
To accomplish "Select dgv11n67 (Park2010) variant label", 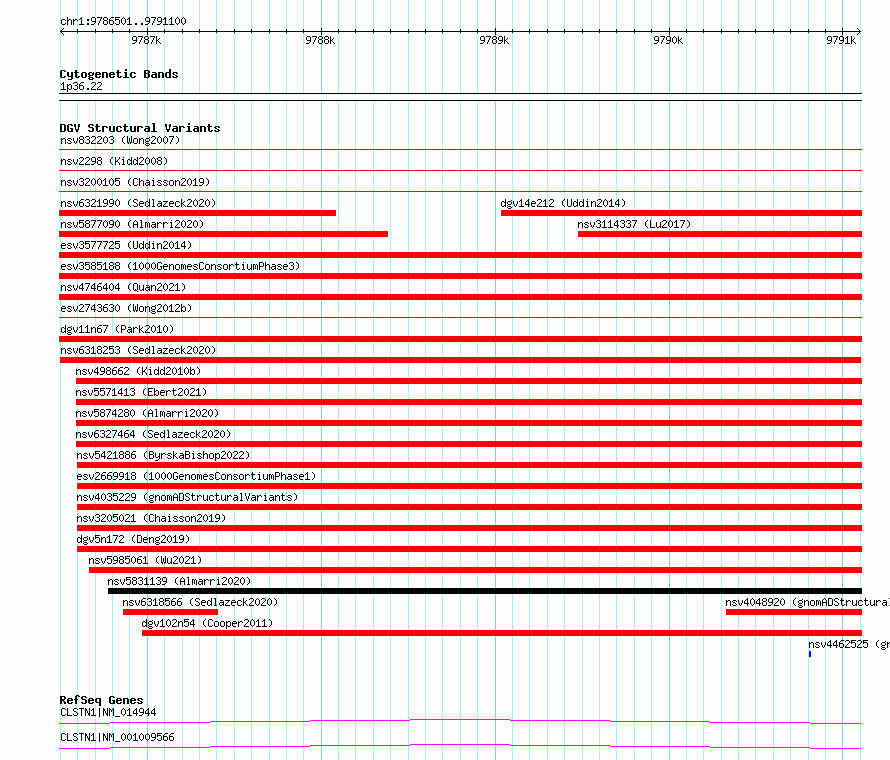I will click(x=117, y=329).
